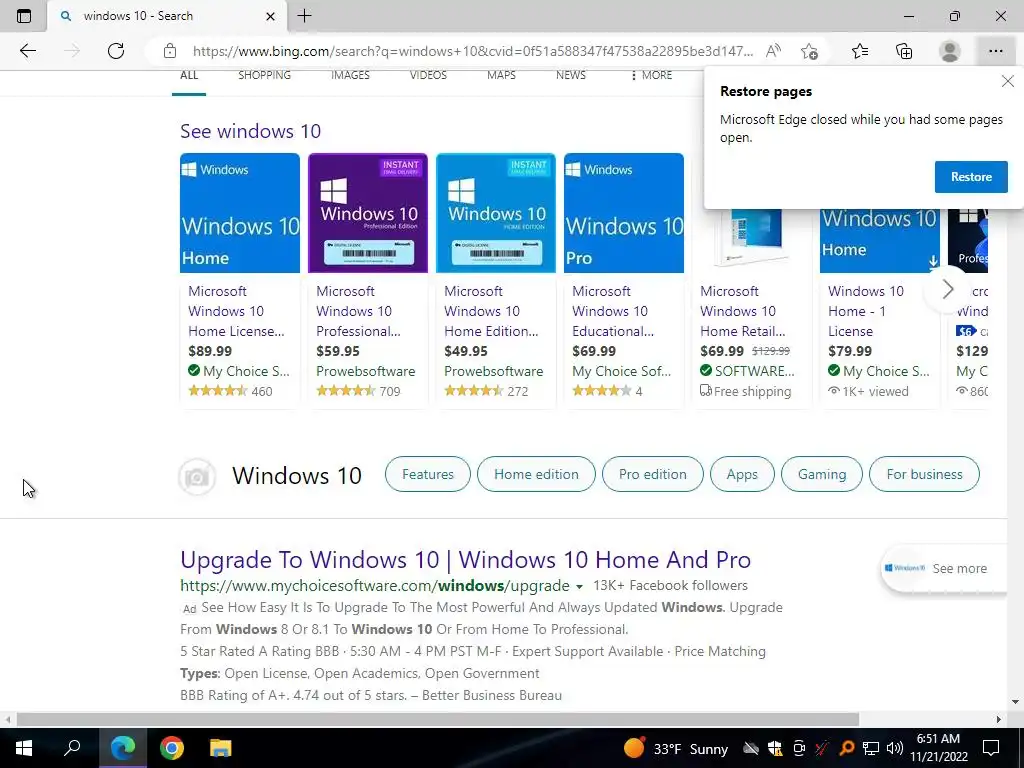The image size is (1024, 768).
Task: Switch to the IMAGES tab
Action: pos(350,75)
